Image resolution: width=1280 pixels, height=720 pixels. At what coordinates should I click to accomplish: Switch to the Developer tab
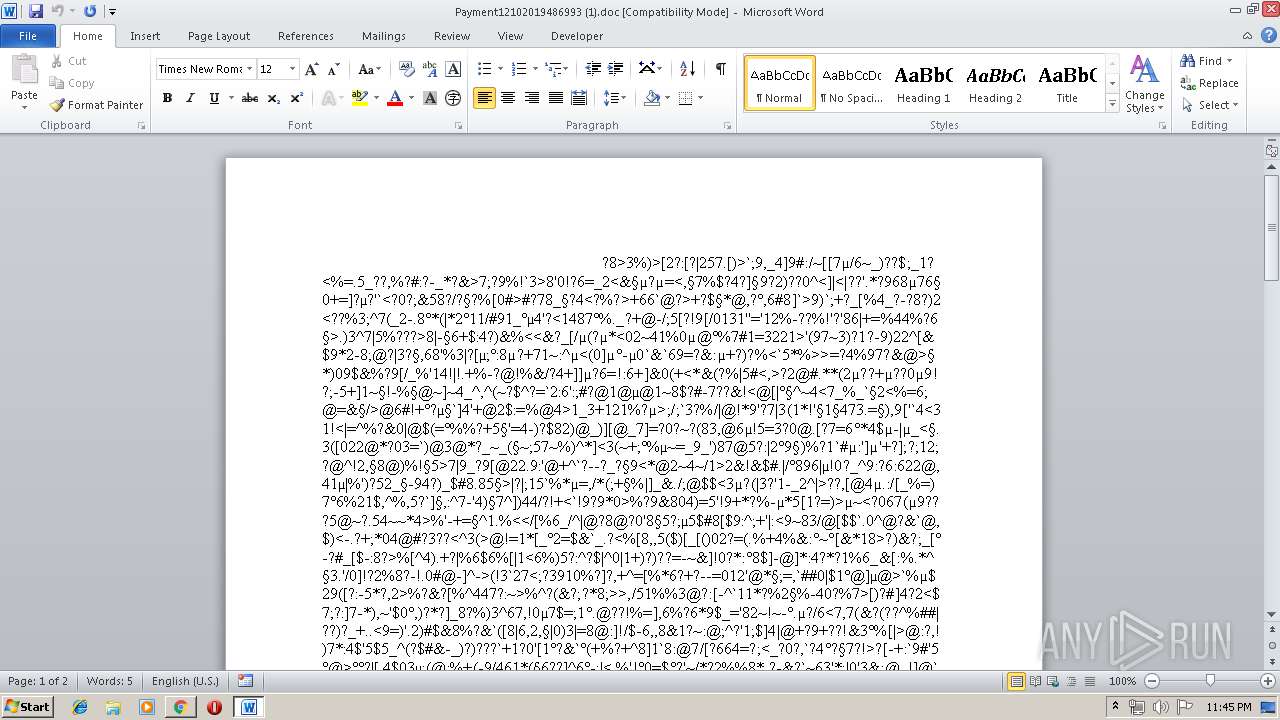577,36
